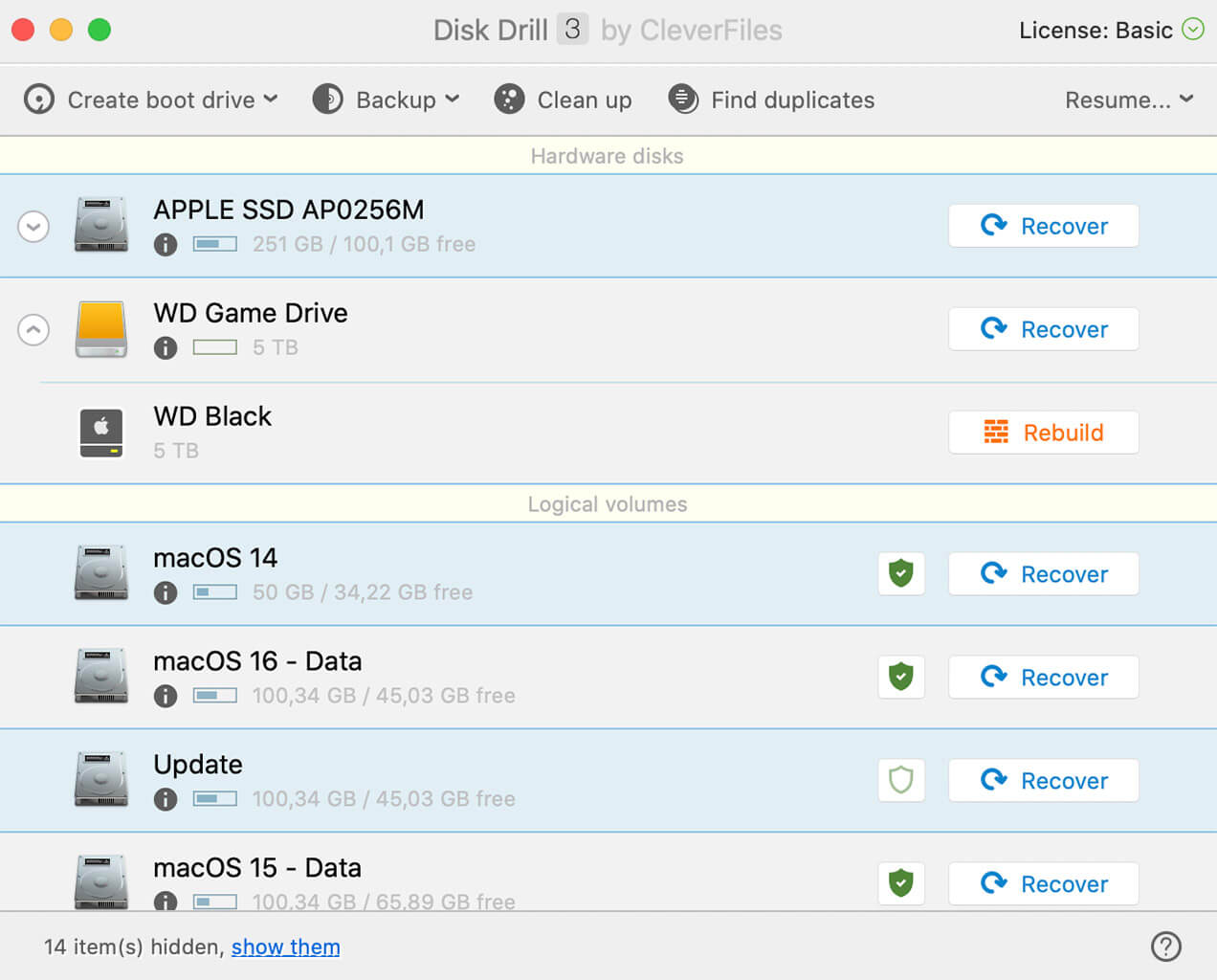Click the Backup disk icon

click(x=328, y=100)
